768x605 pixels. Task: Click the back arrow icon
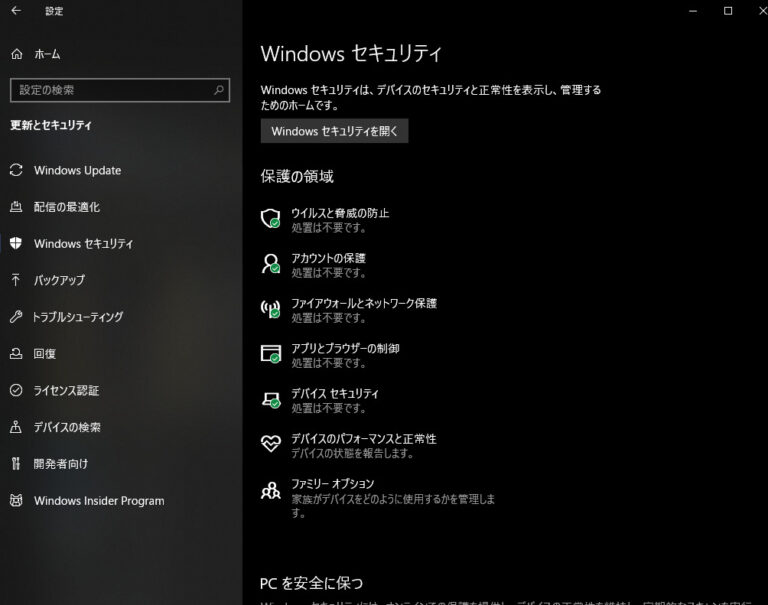pyautogui.click(x=16, y=10)
